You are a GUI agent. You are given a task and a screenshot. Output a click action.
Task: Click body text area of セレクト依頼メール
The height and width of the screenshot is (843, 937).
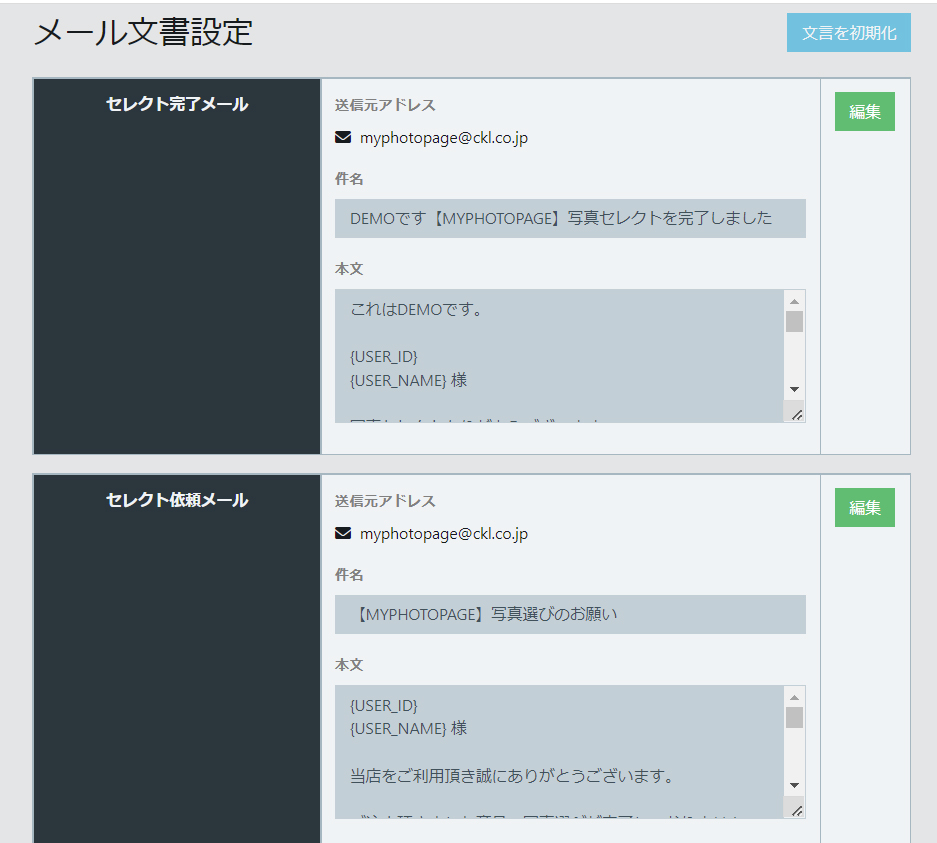(x=558, y=751)
